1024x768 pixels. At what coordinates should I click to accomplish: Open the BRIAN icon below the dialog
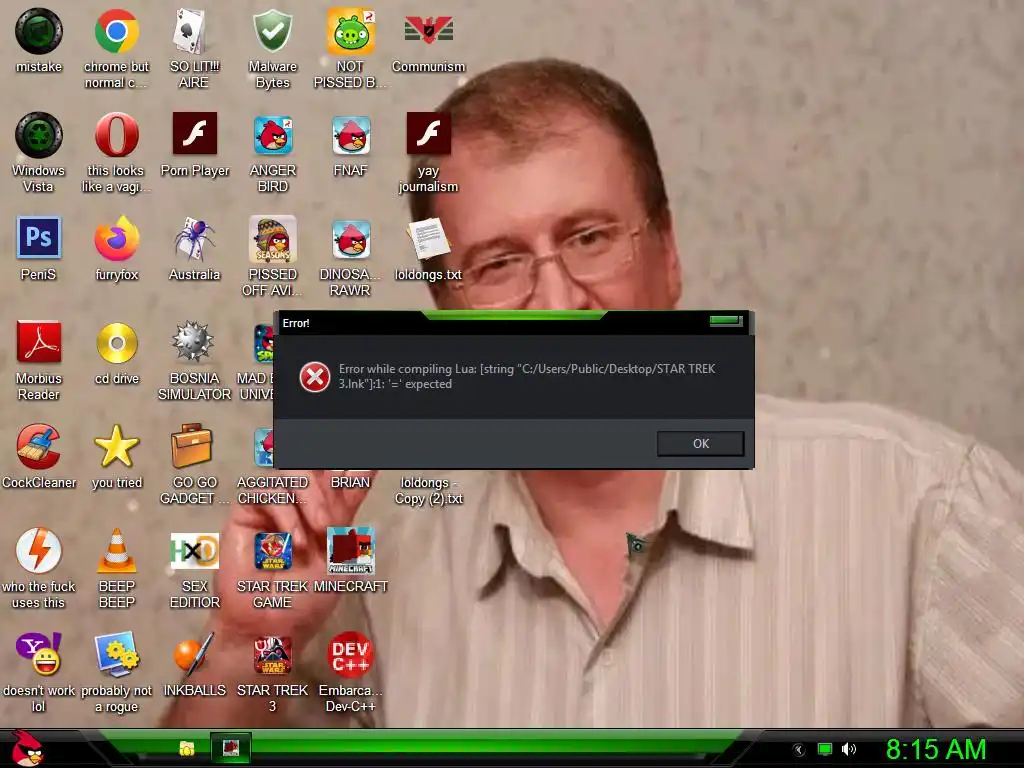pos(350,482)
